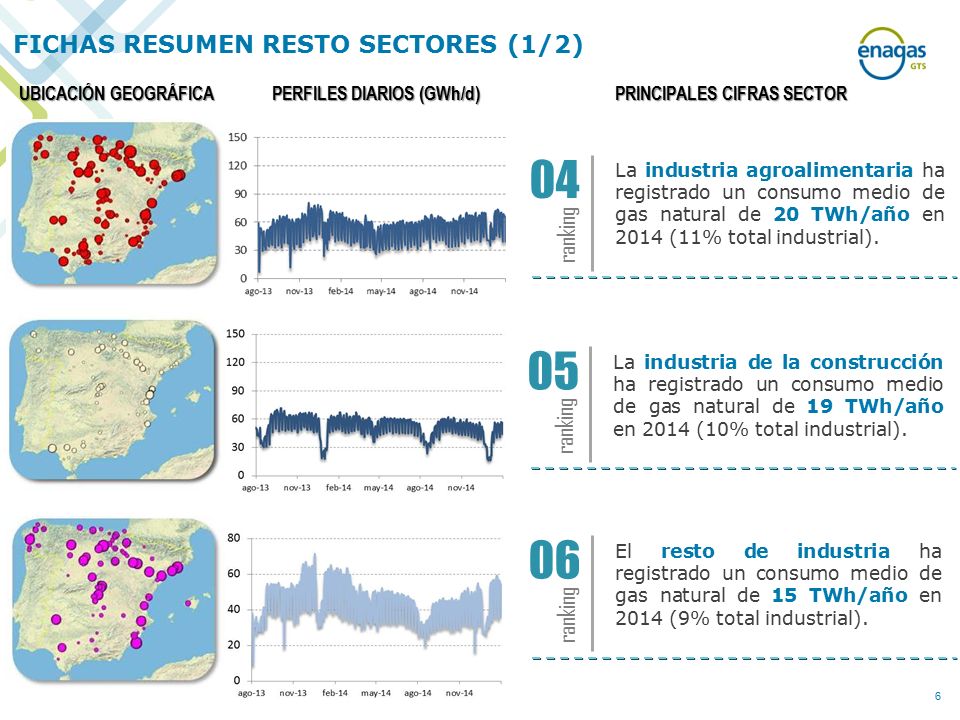Screen dimensions: 960x720
Task: Click the text '(10% total industrial)'
Action: click(x=802, y=429)
